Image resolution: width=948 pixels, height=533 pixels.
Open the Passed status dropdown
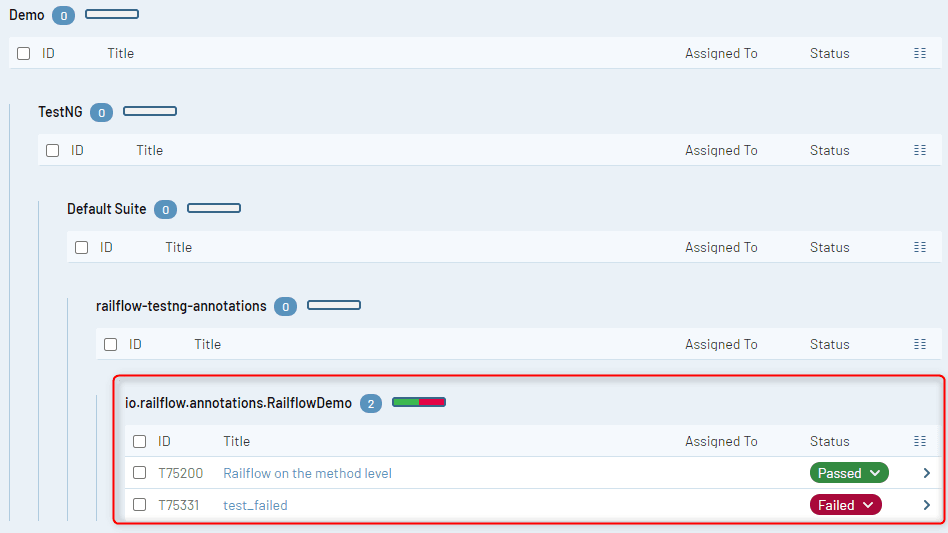[x=849, y=473]
